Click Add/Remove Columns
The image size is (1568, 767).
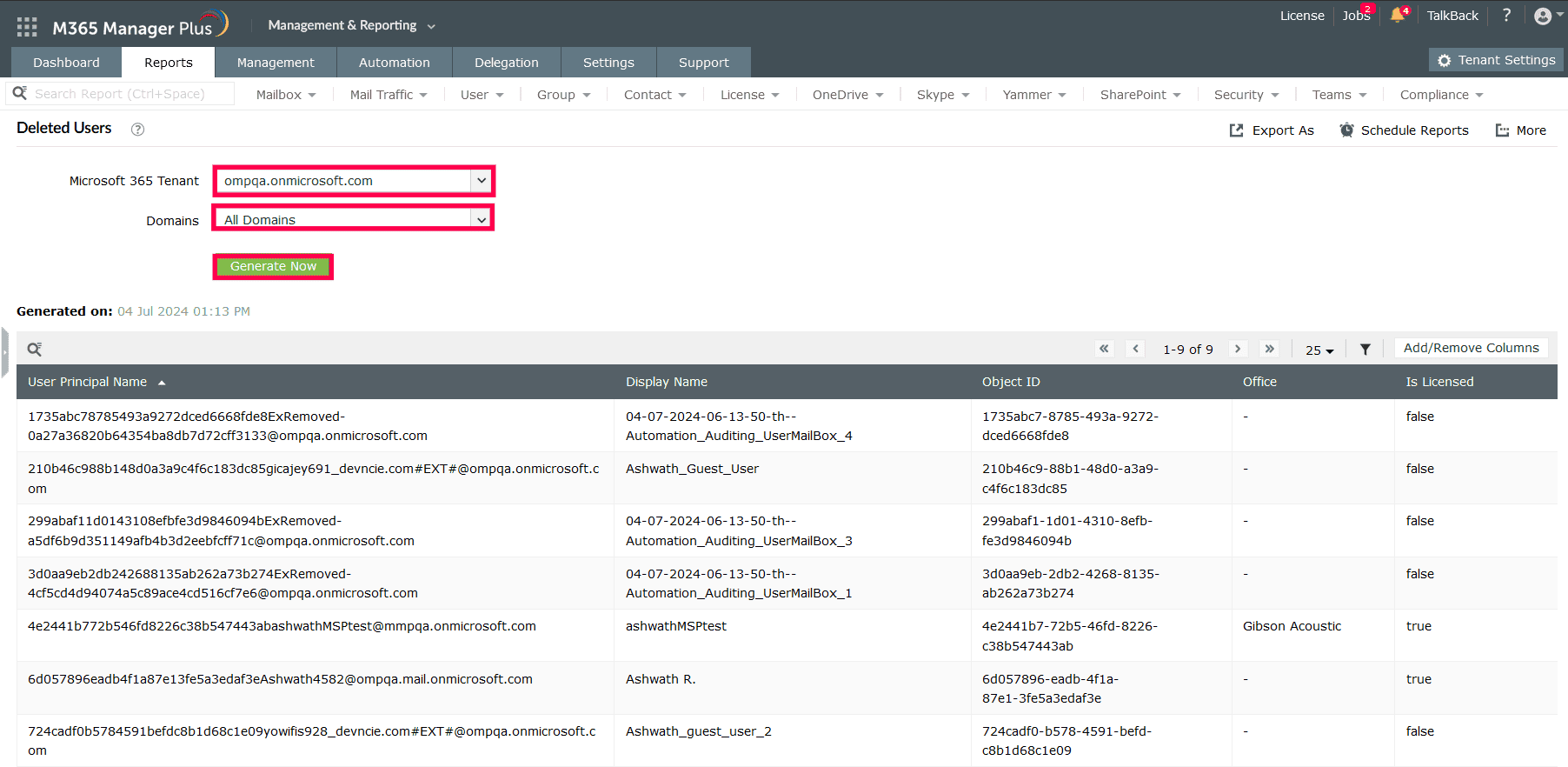[x=1471, y=348]
